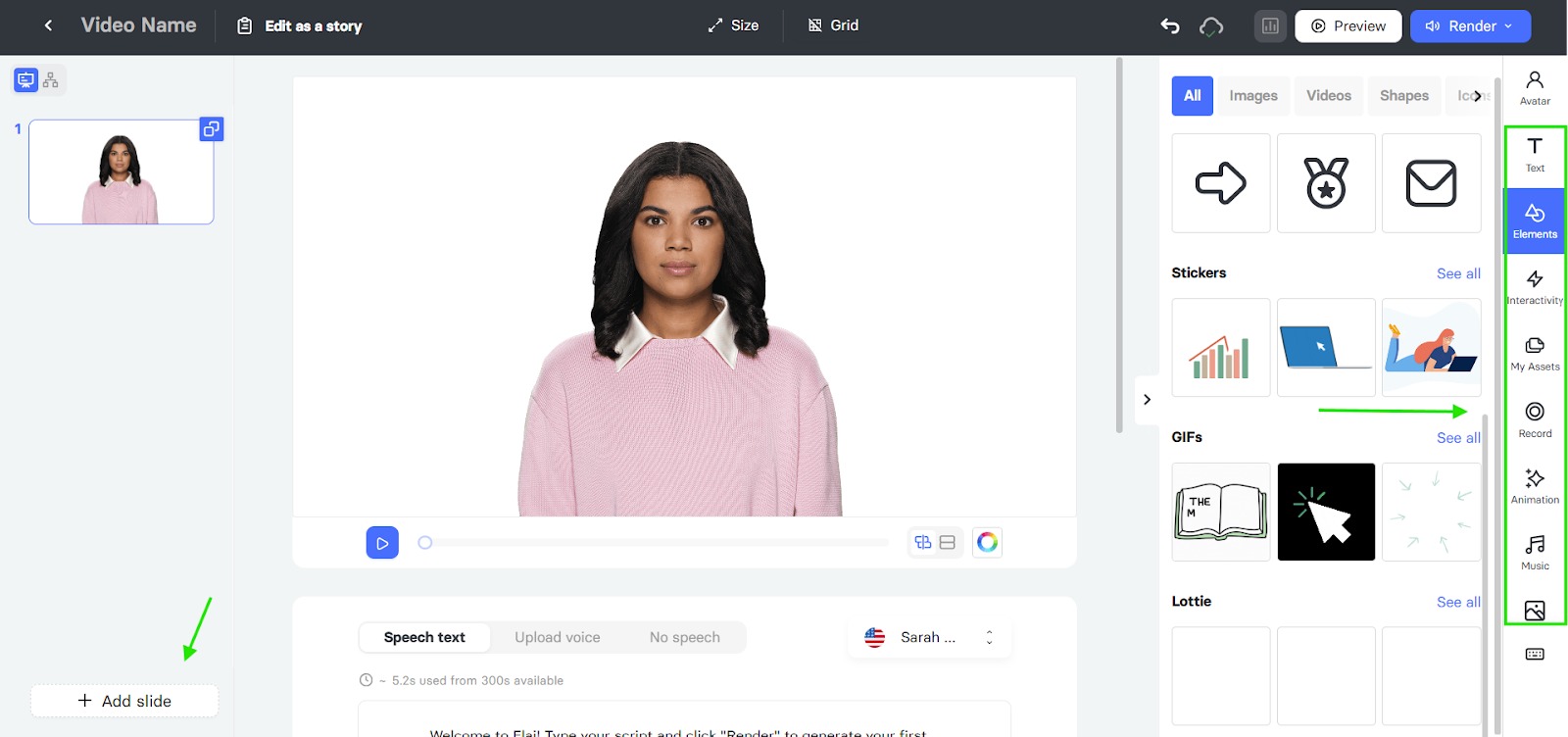Image resolution: width=1568 pixels, height=737 pixels.
Task: See all GIFs
Action: [1458, 438]
